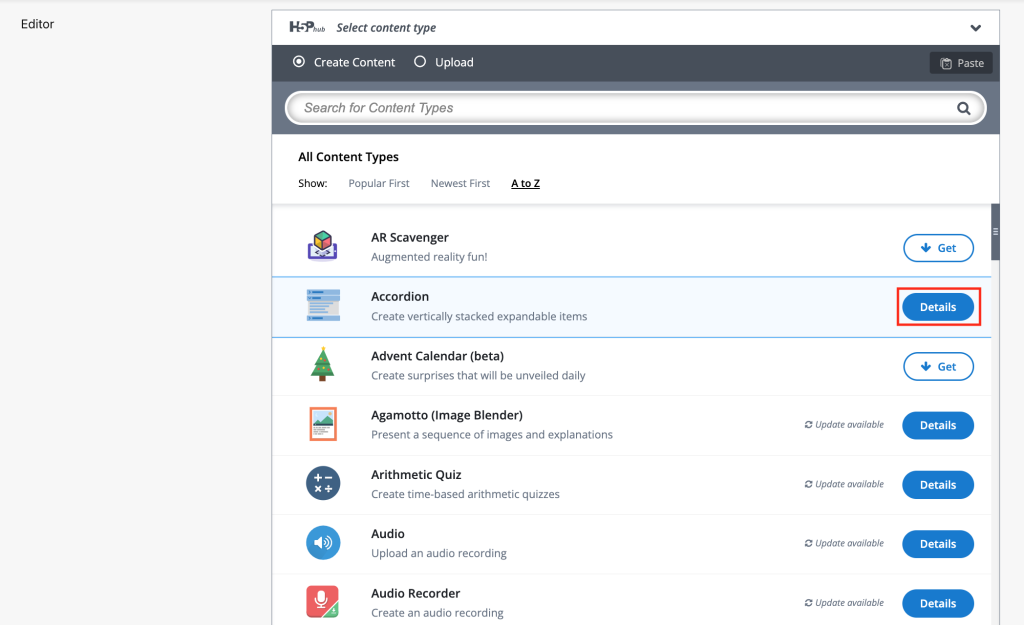Click the Advent Calendar (beta) title
The height and width of the screenshot is (625, 1024).
(438, 356)
